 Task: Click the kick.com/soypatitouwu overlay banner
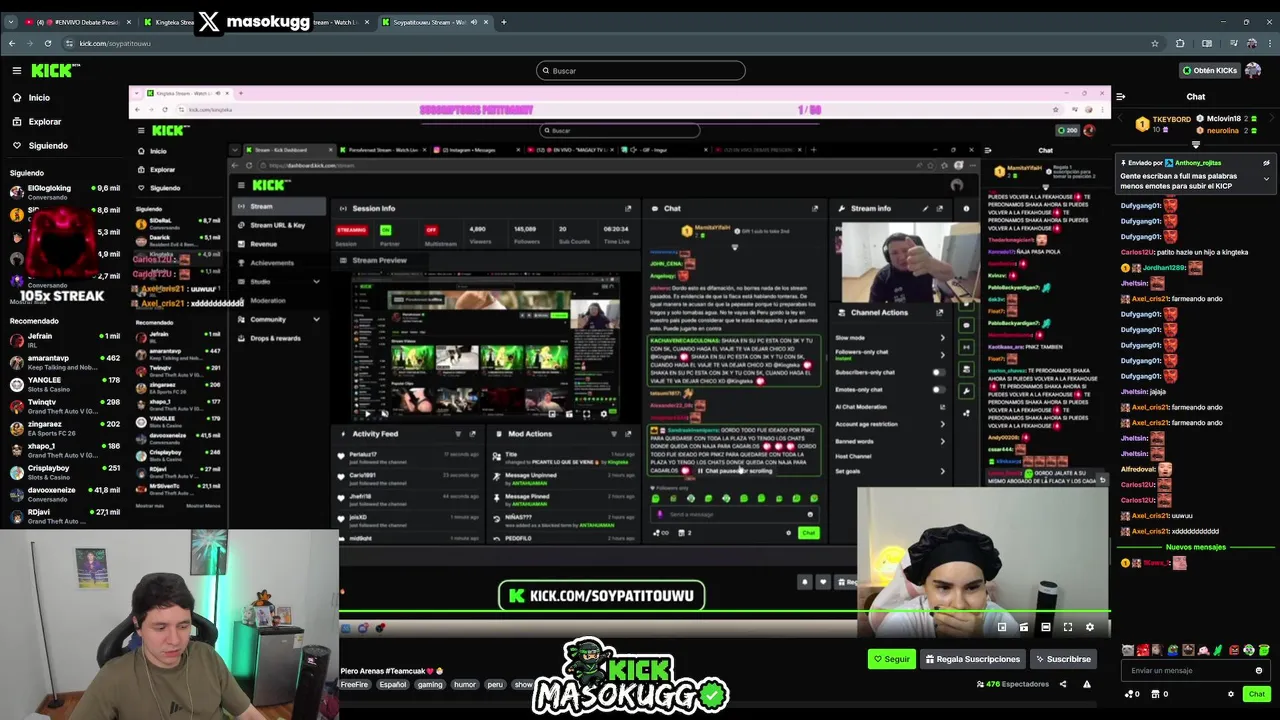point(602,596)
